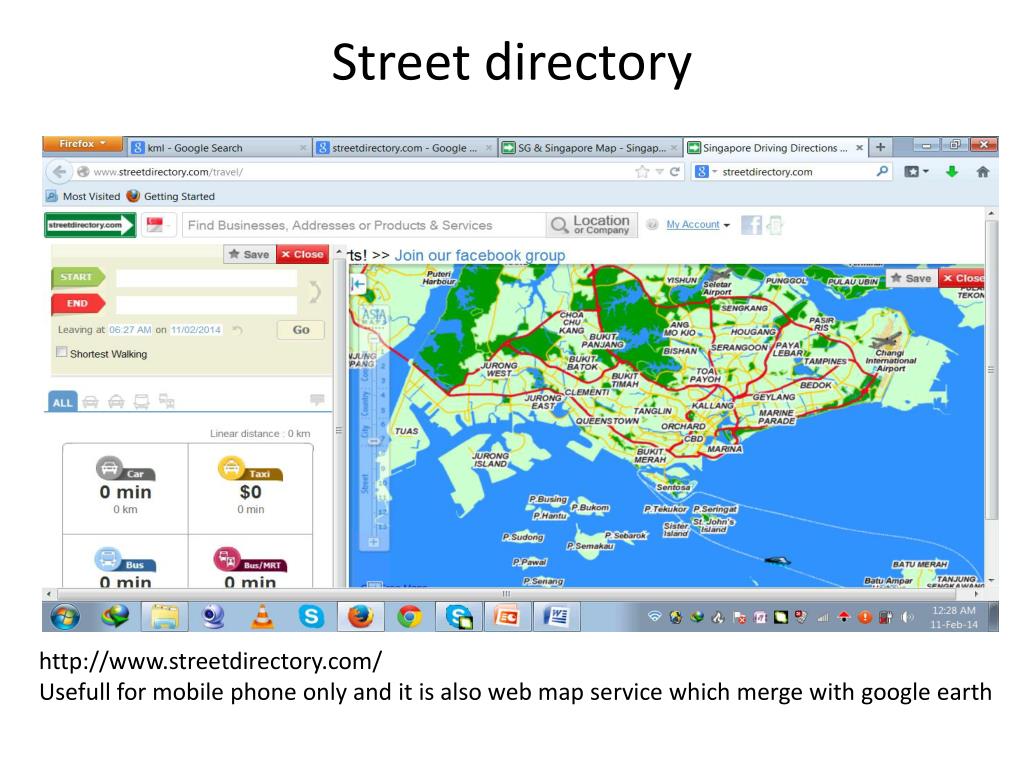
Task: Switch to kml - Google Search tab
Action: click(x=217, y=148)
